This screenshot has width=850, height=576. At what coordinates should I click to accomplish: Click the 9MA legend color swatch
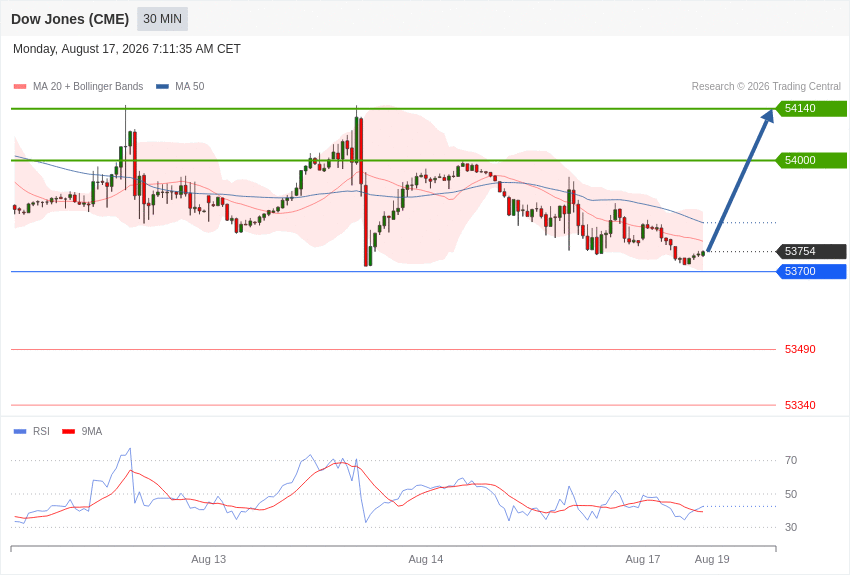click(x=69, y=432)
